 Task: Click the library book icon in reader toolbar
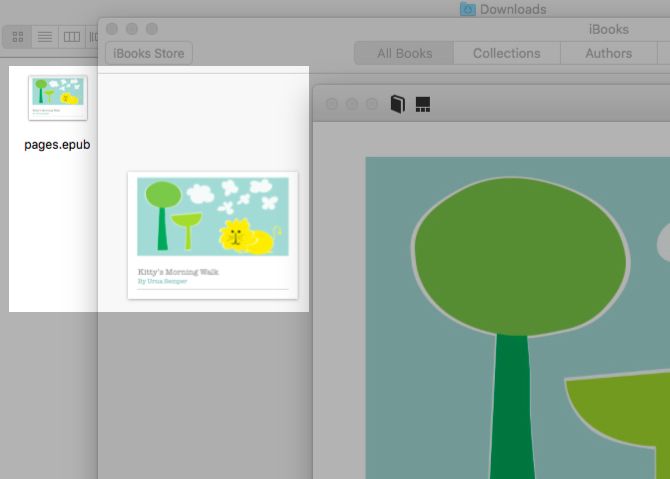pos(398,104)
